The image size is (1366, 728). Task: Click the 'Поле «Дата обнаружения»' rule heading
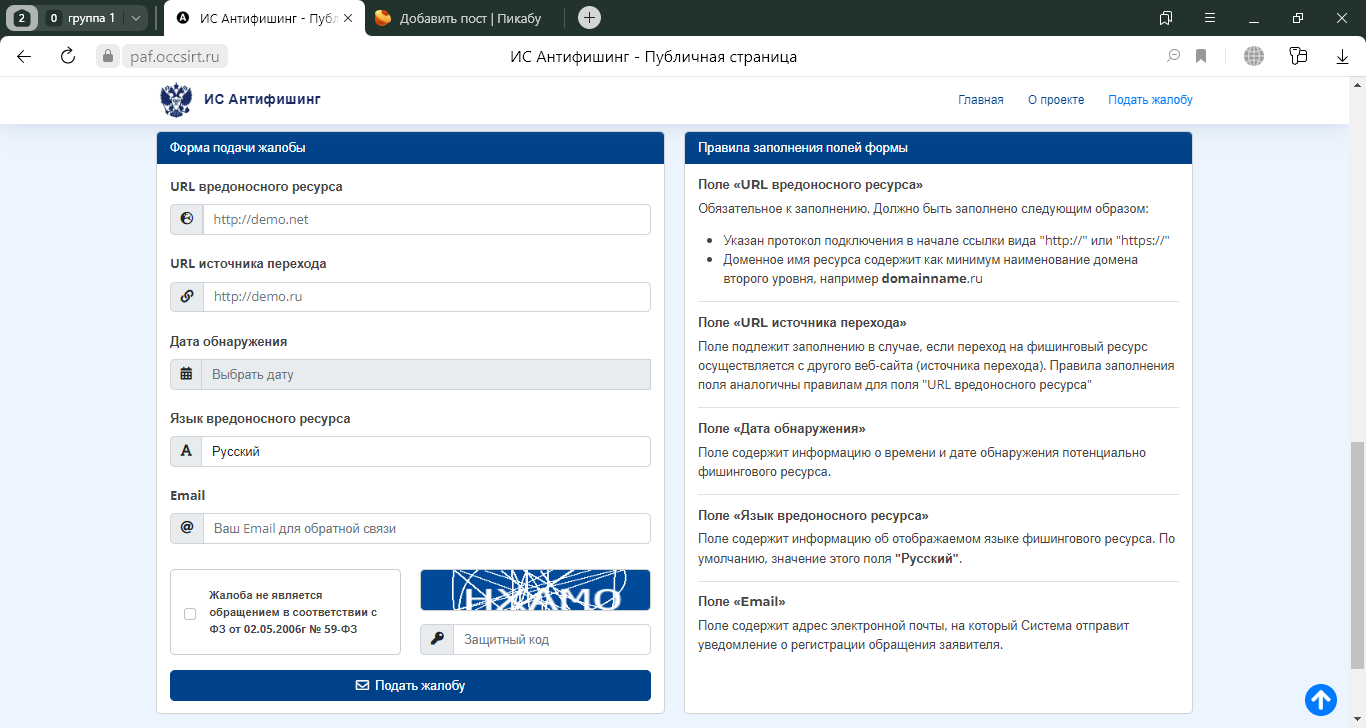point(782,429)
